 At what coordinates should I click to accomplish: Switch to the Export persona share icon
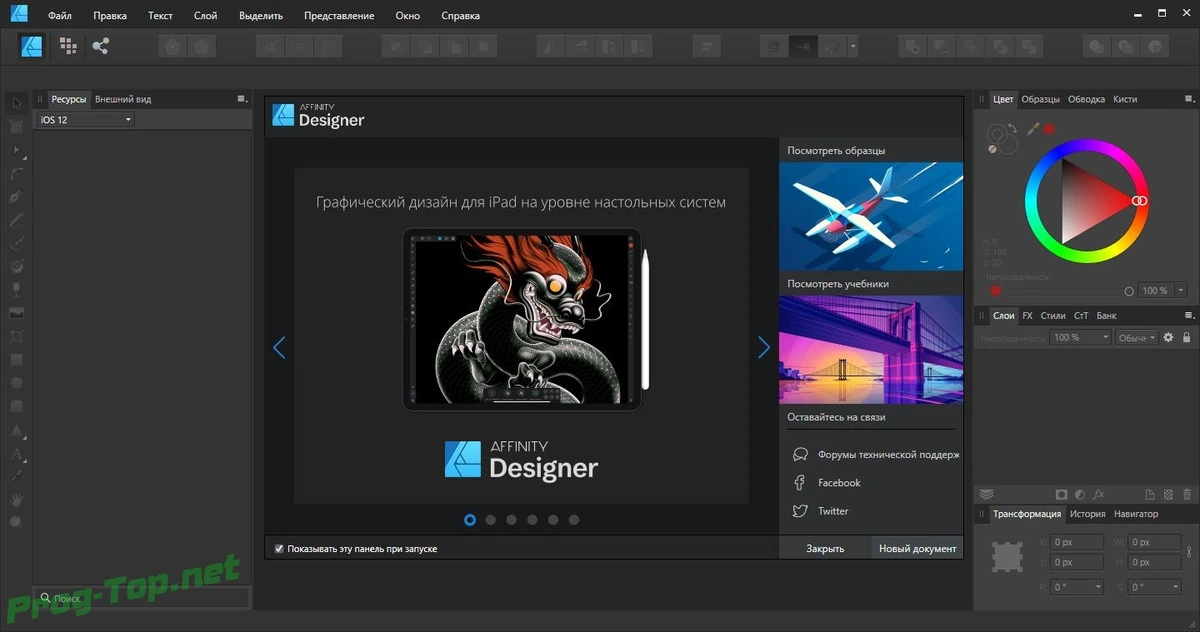tap(100, 45)
